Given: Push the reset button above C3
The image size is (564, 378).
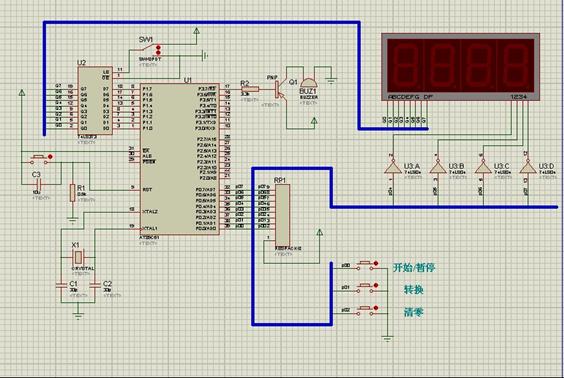Looking at the screenshot, I should pos(40,159).
